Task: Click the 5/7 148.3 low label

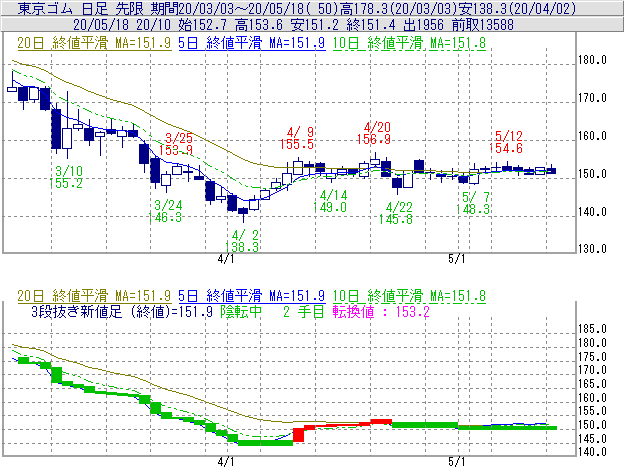Action: 473,203
